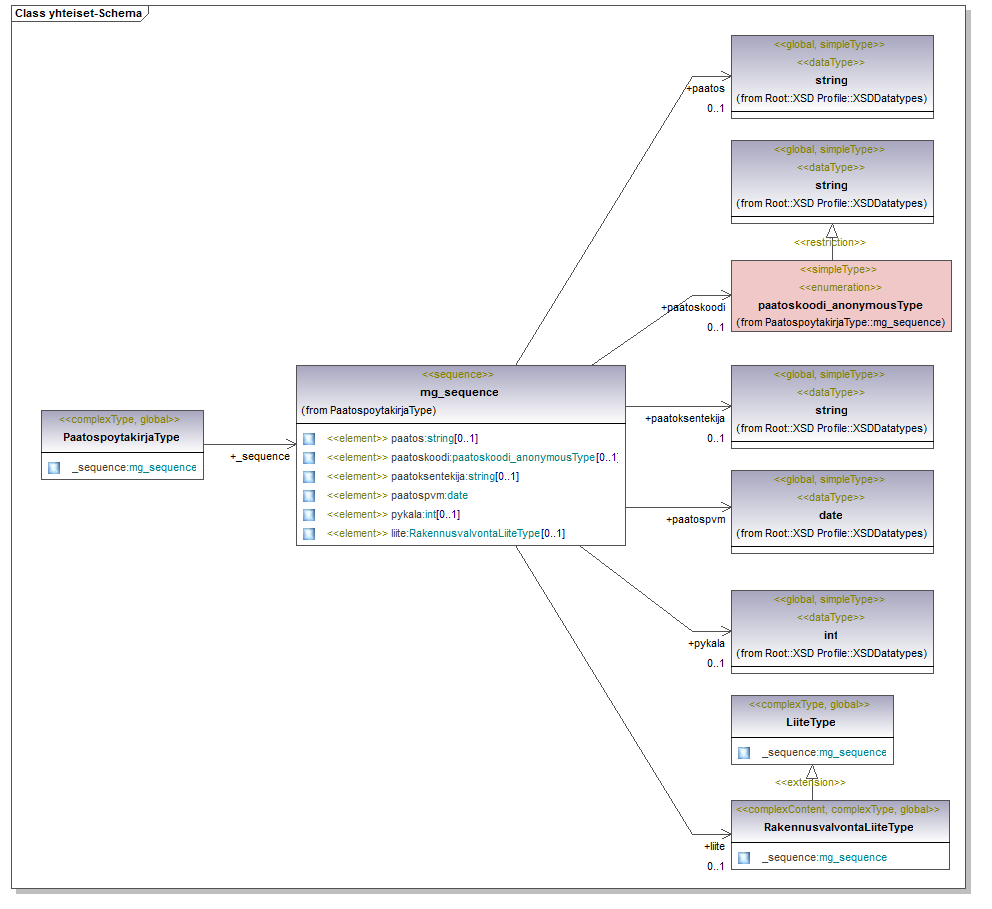
Task: Click the icon next to the paatoskoodi element
Action: (309, 458)
